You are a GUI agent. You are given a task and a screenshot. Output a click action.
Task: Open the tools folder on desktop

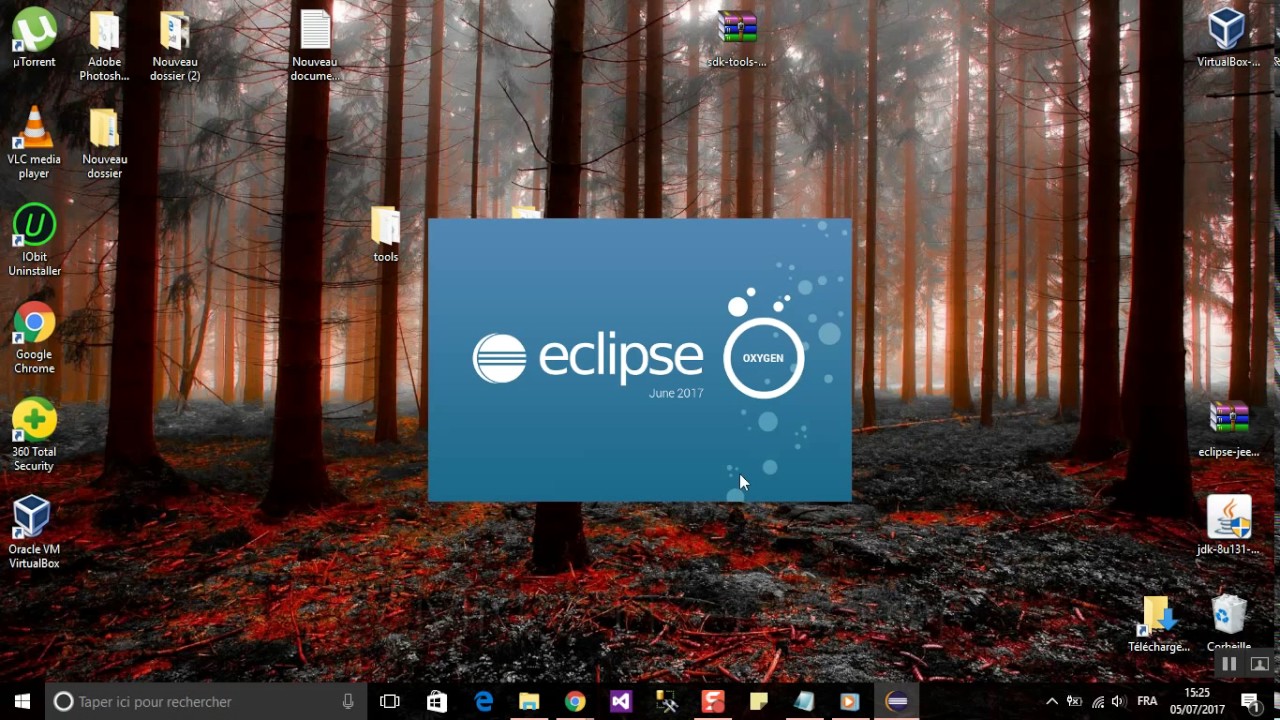click(x=386, y=235)
